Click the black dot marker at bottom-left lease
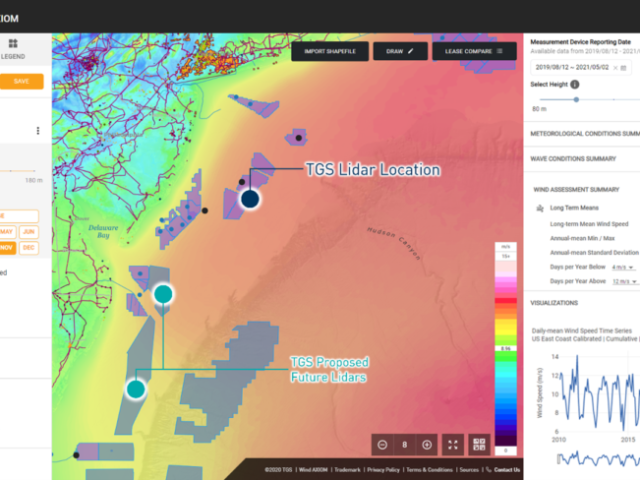The width and height of the screenshot is (640, 480). [x=76, y=455]
